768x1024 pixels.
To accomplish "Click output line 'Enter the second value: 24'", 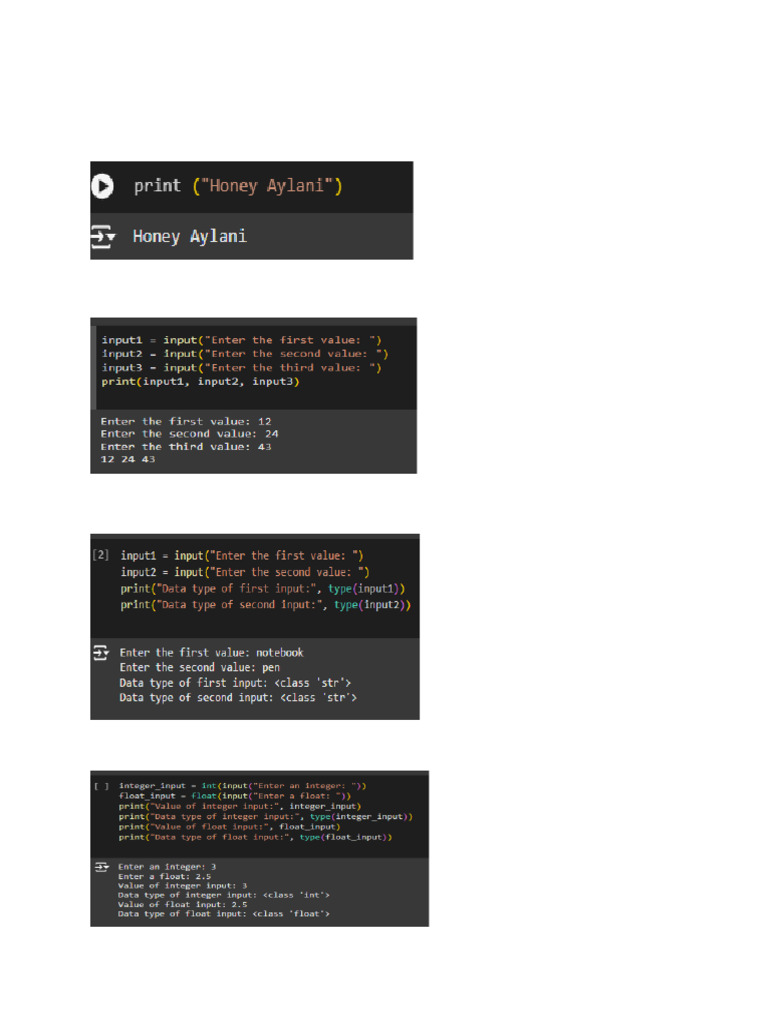I will point(189,434).
